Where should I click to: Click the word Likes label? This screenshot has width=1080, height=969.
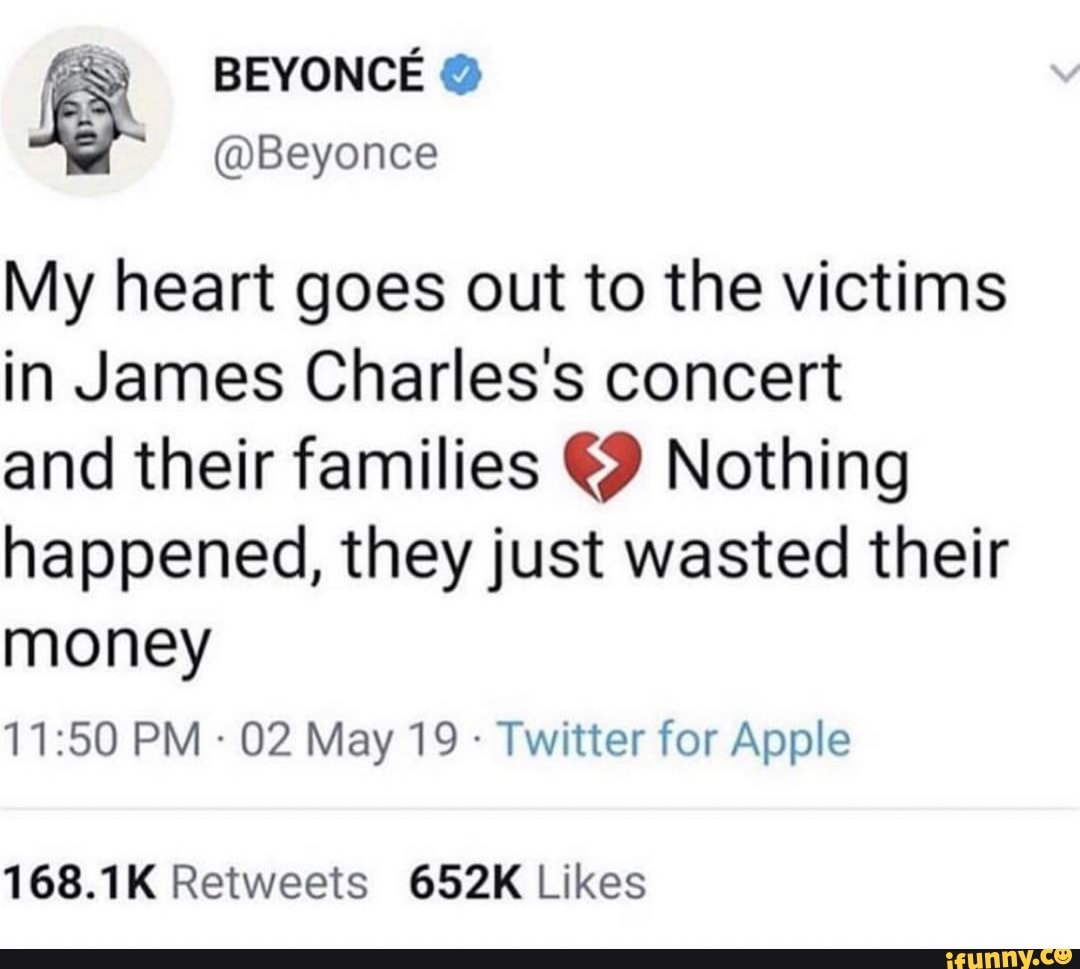tap(591, 883)
